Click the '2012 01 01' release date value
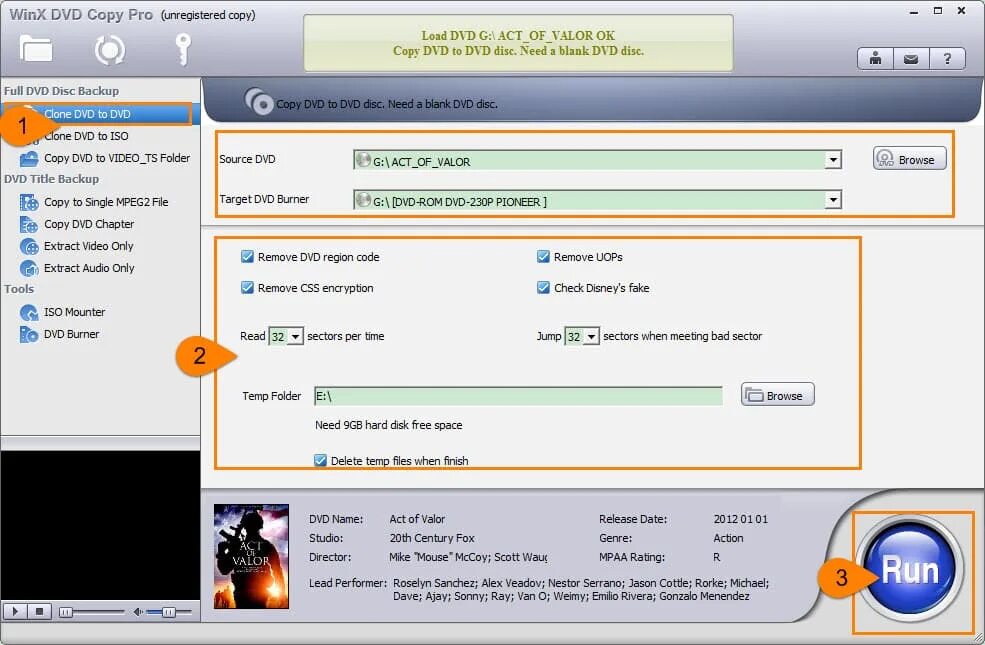Screen dimensions: 985x645 tap(741, 519)
